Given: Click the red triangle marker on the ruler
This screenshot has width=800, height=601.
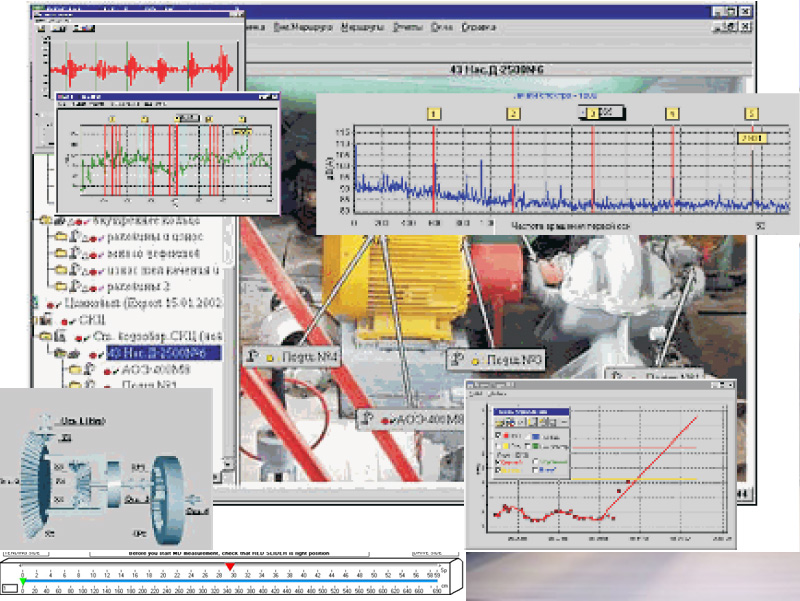Looking at the screenshot, I should 230,567.
